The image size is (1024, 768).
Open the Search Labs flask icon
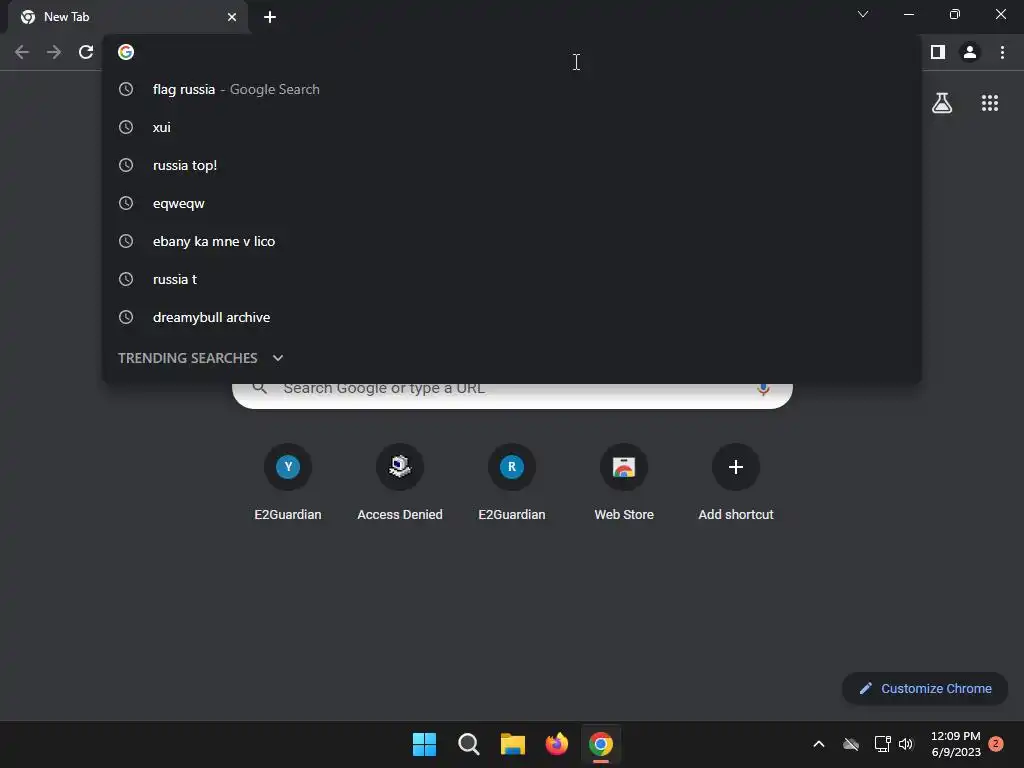[942, 103]
